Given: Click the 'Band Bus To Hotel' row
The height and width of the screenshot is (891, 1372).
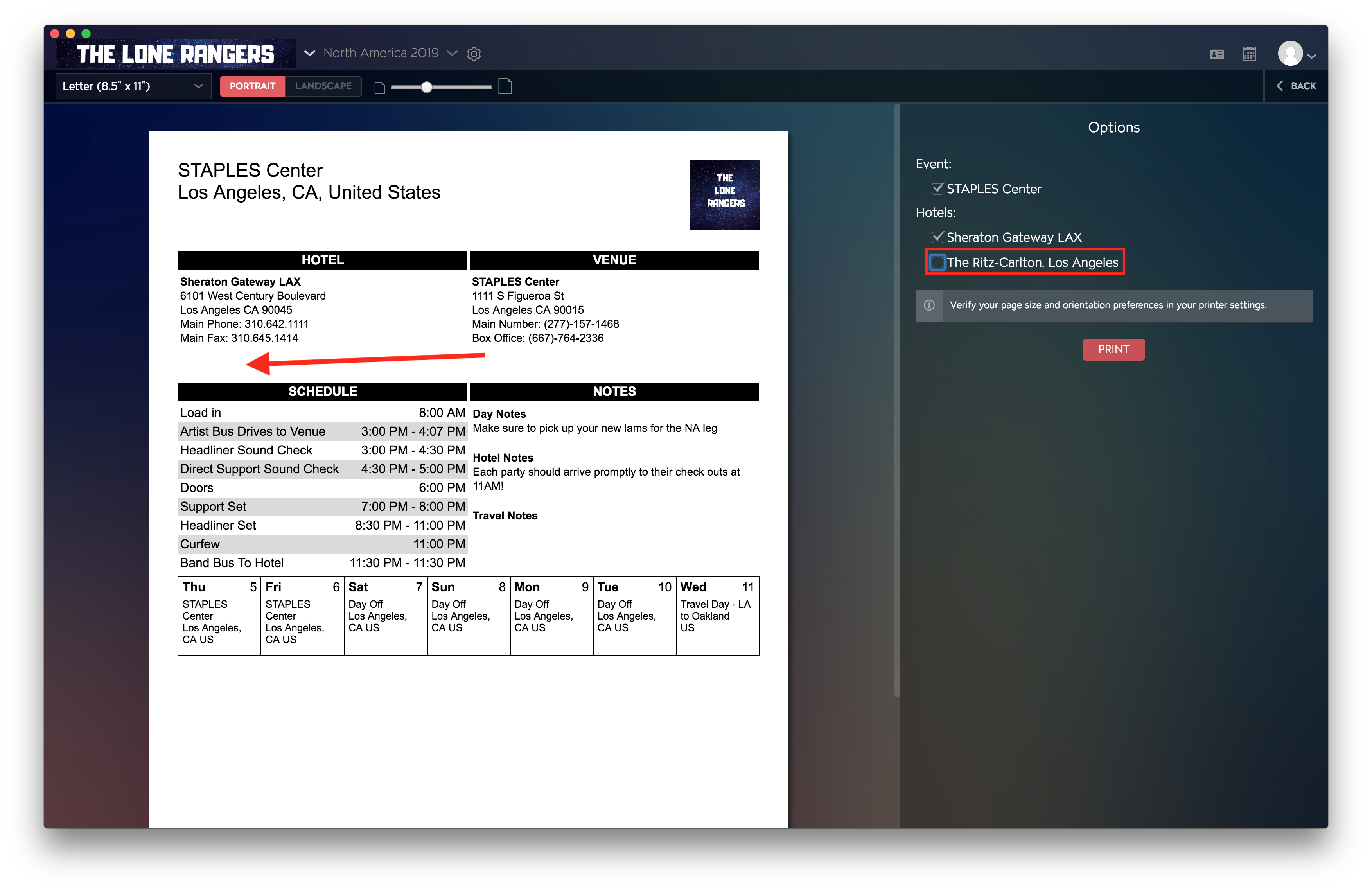Looking at the screenshot, I should pyautogui.click(x=322, y=562).
